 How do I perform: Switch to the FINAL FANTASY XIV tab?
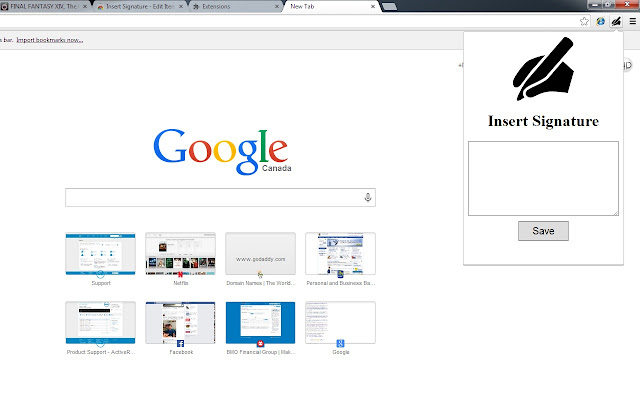43,7
